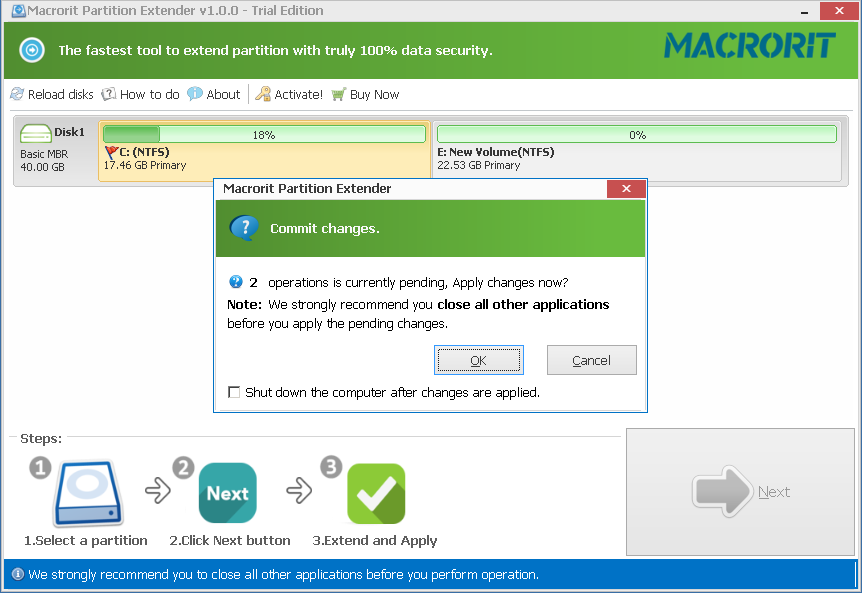862x593 pixels.
Task: Click the 'Commit changes.' heading text
Action: click(325, 228)
